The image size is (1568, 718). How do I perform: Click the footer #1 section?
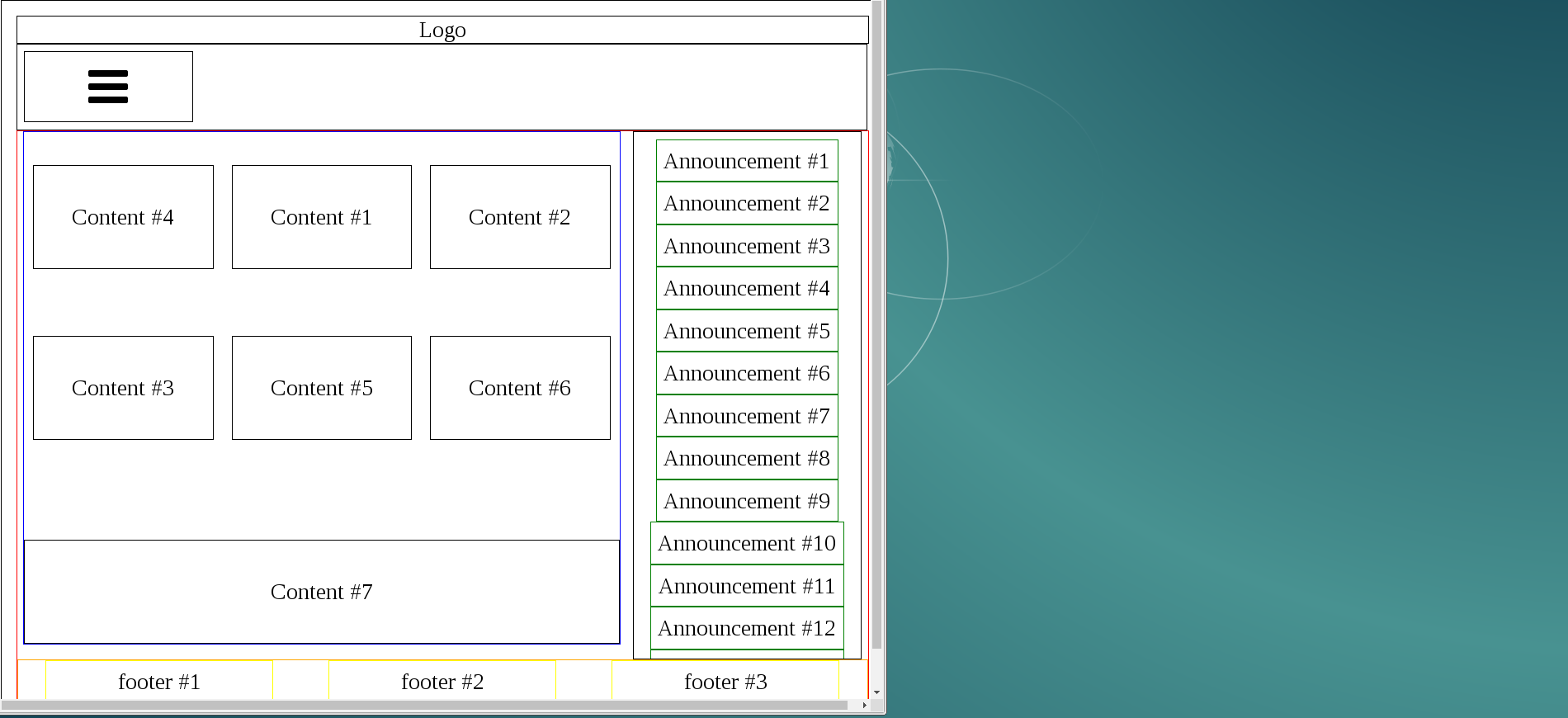click(x=159, y=682)
